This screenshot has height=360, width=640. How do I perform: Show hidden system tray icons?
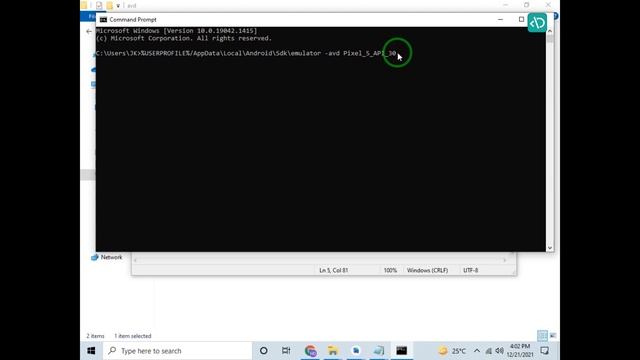(x=477, y=351)
